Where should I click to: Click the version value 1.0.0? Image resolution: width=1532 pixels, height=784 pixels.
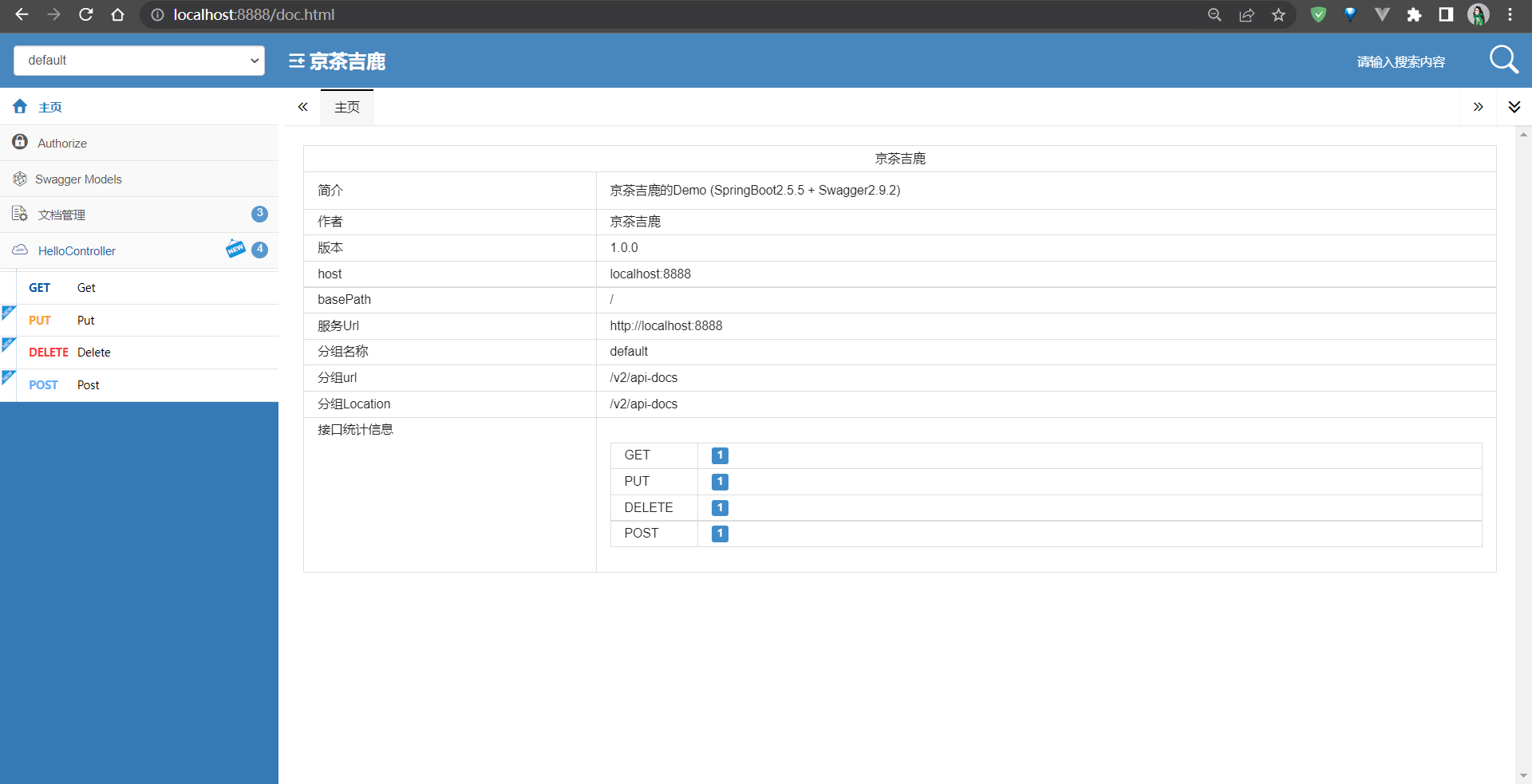pos(624,247)
